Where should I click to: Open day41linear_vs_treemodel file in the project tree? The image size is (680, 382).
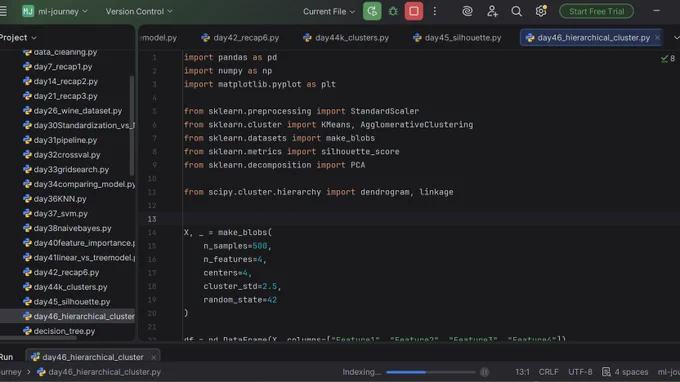coord(84,258)
